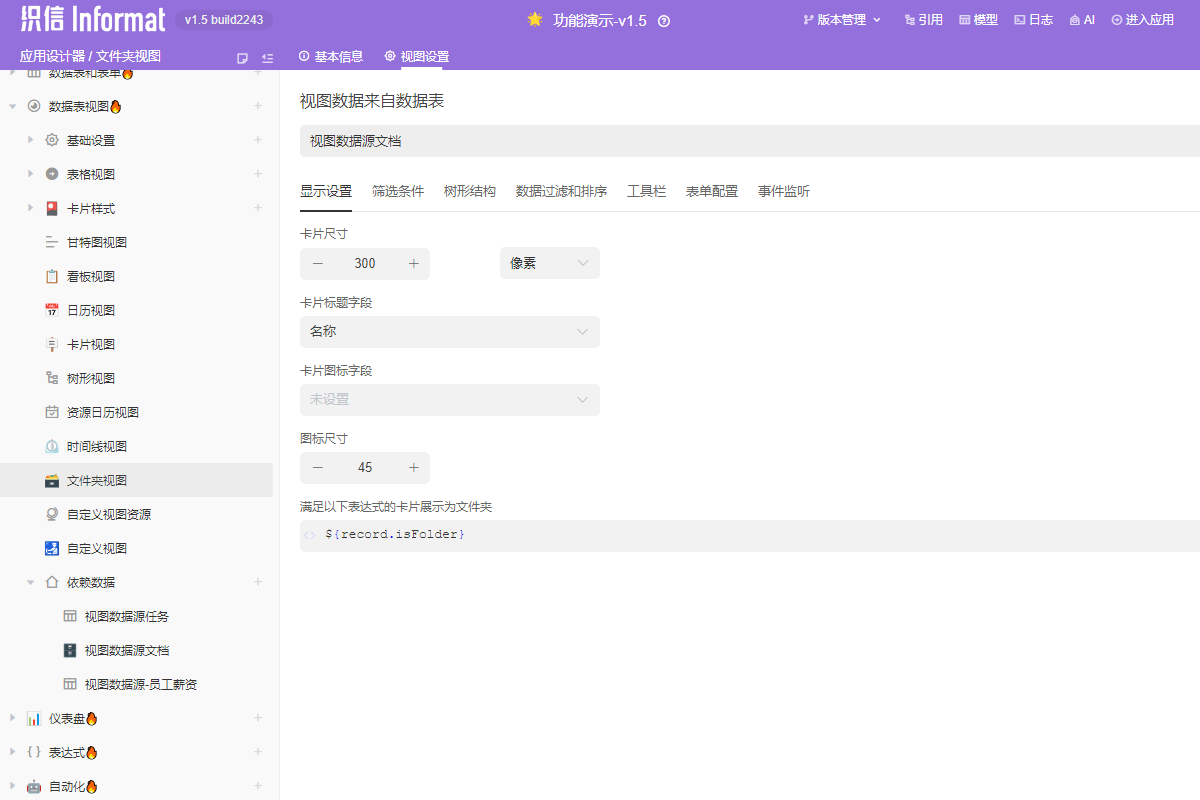Viewport: 1200px width, 800px height.
Task: Open the 卡片标题字段 dropdown
Action: [x=450, y=331]
